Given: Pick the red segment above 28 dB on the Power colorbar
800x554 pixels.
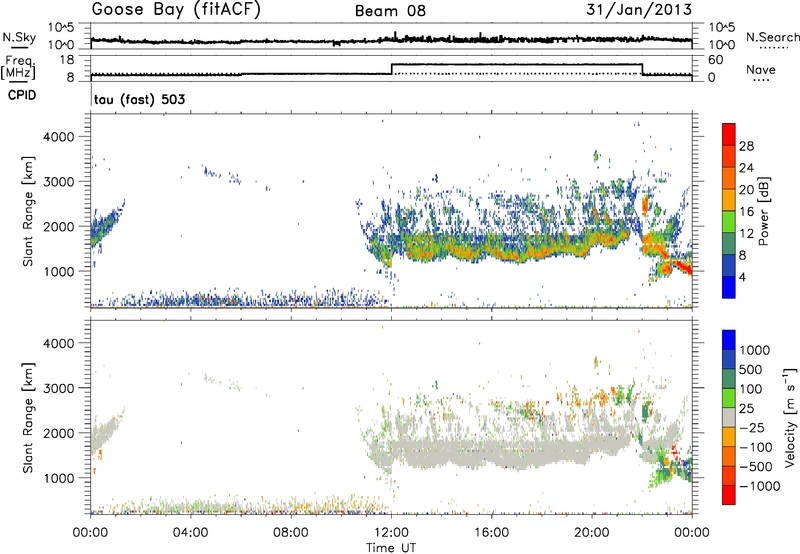Looking at the screenshot, I should 729,134.
